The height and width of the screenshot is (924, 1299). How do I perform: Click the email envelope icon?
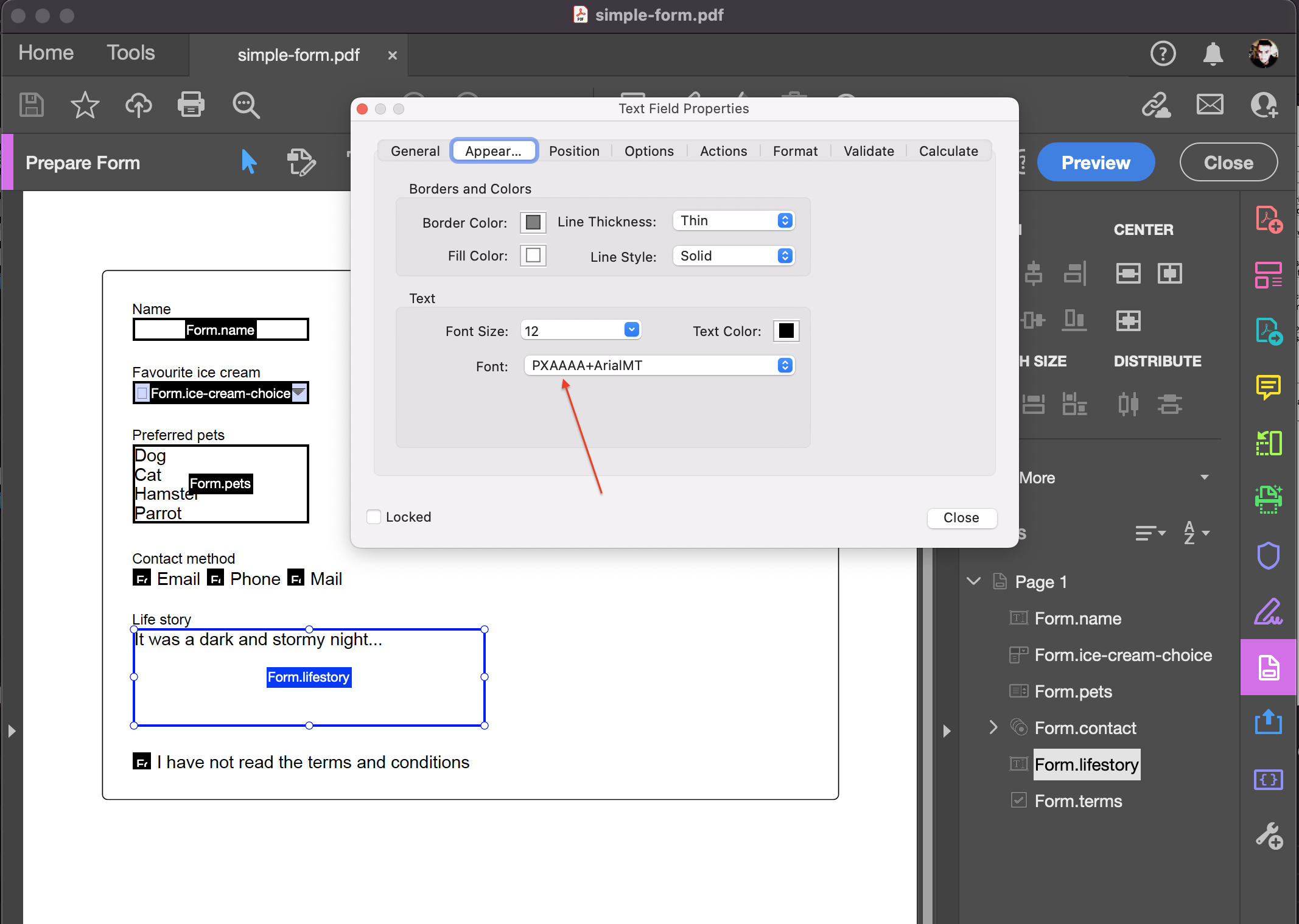point(1210,105)
